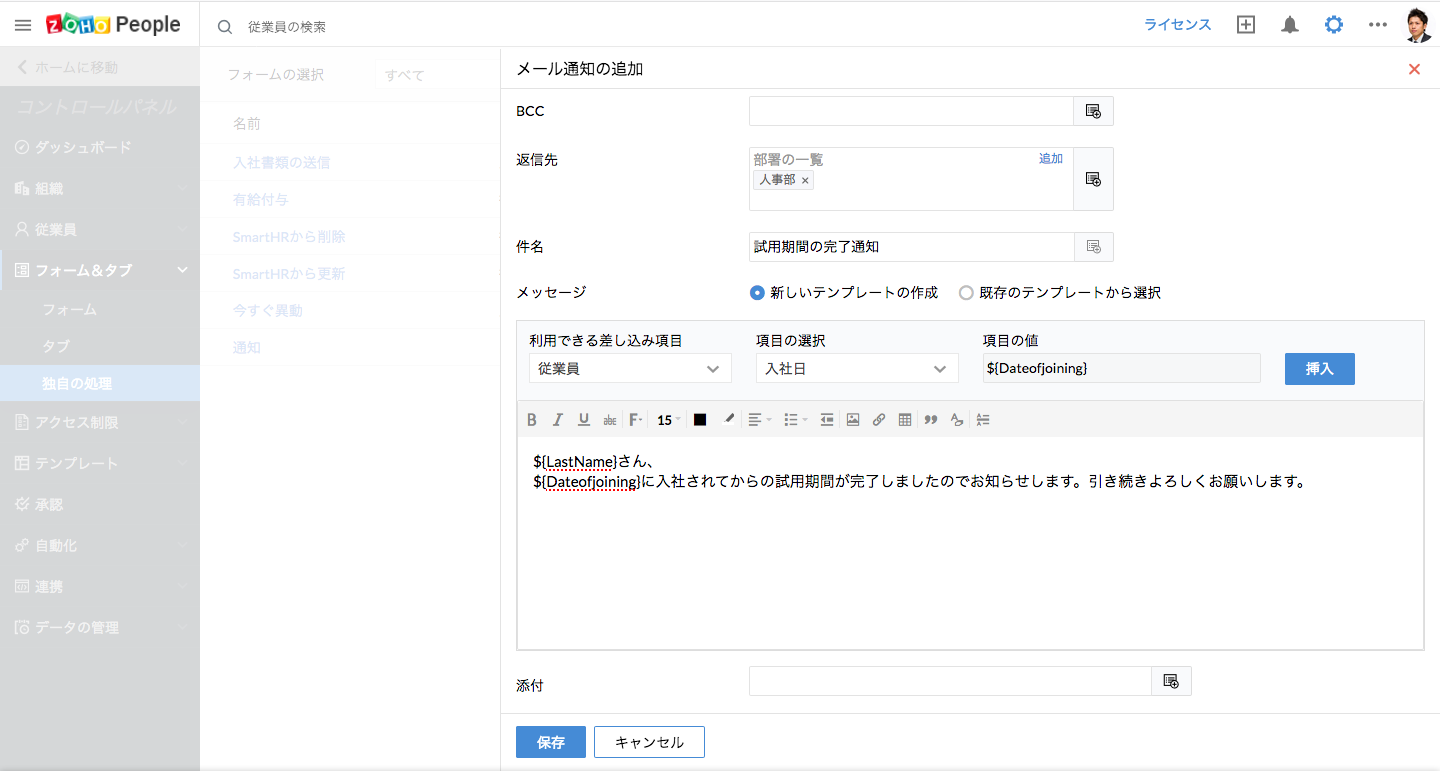Open the 従業員 merge field dropdown
The height and width of the screenshot is (771, 1440).
point(630,369)
